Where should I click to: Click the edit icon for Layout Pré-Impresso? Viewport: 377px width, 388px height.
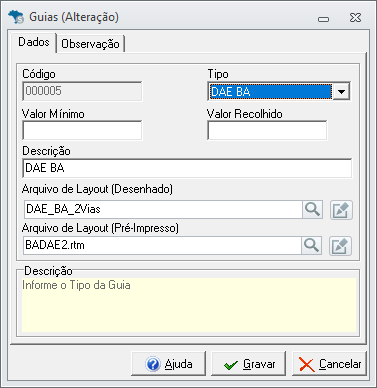340,246
